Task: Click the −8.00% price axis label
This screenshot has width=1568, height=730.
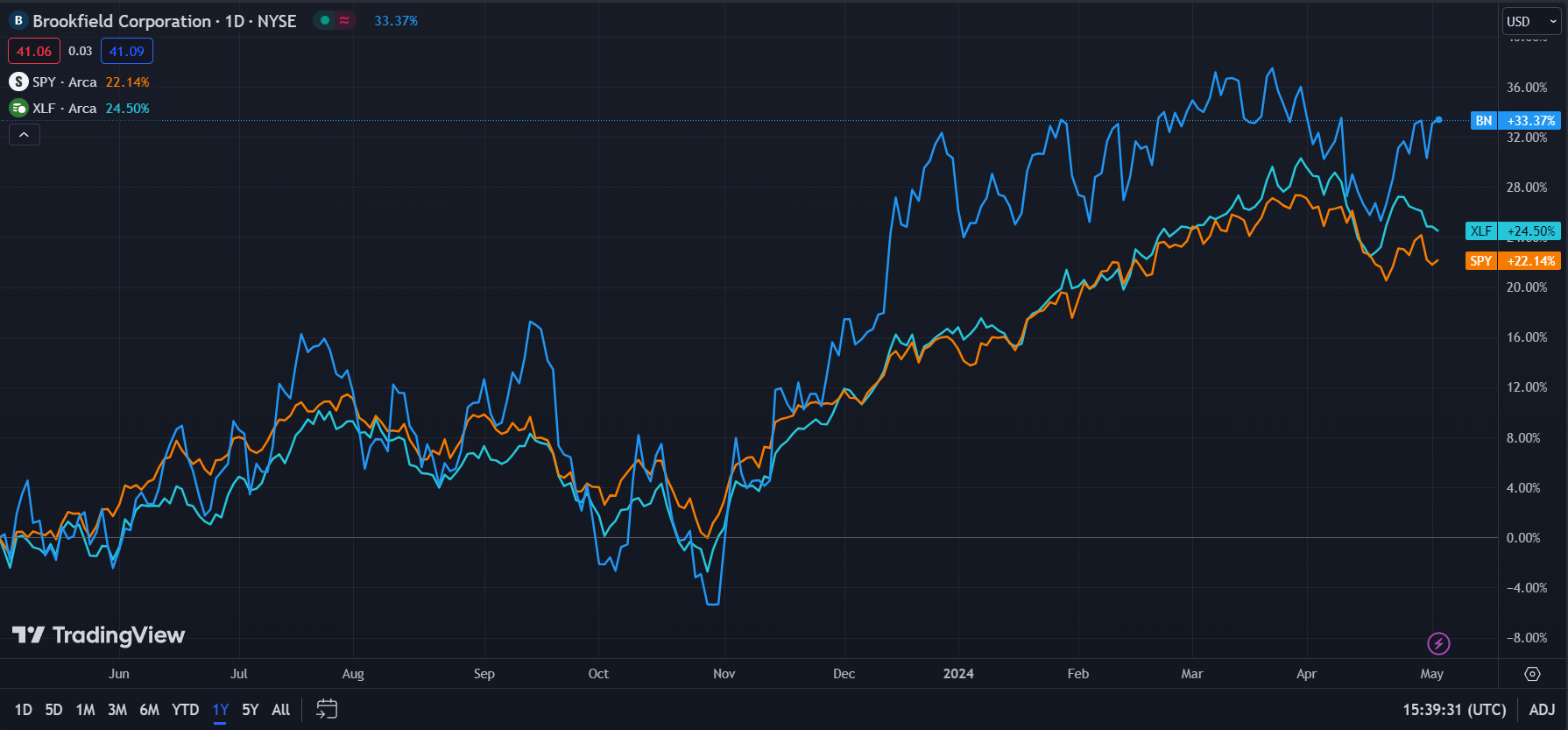Action: pos(1527,638)
